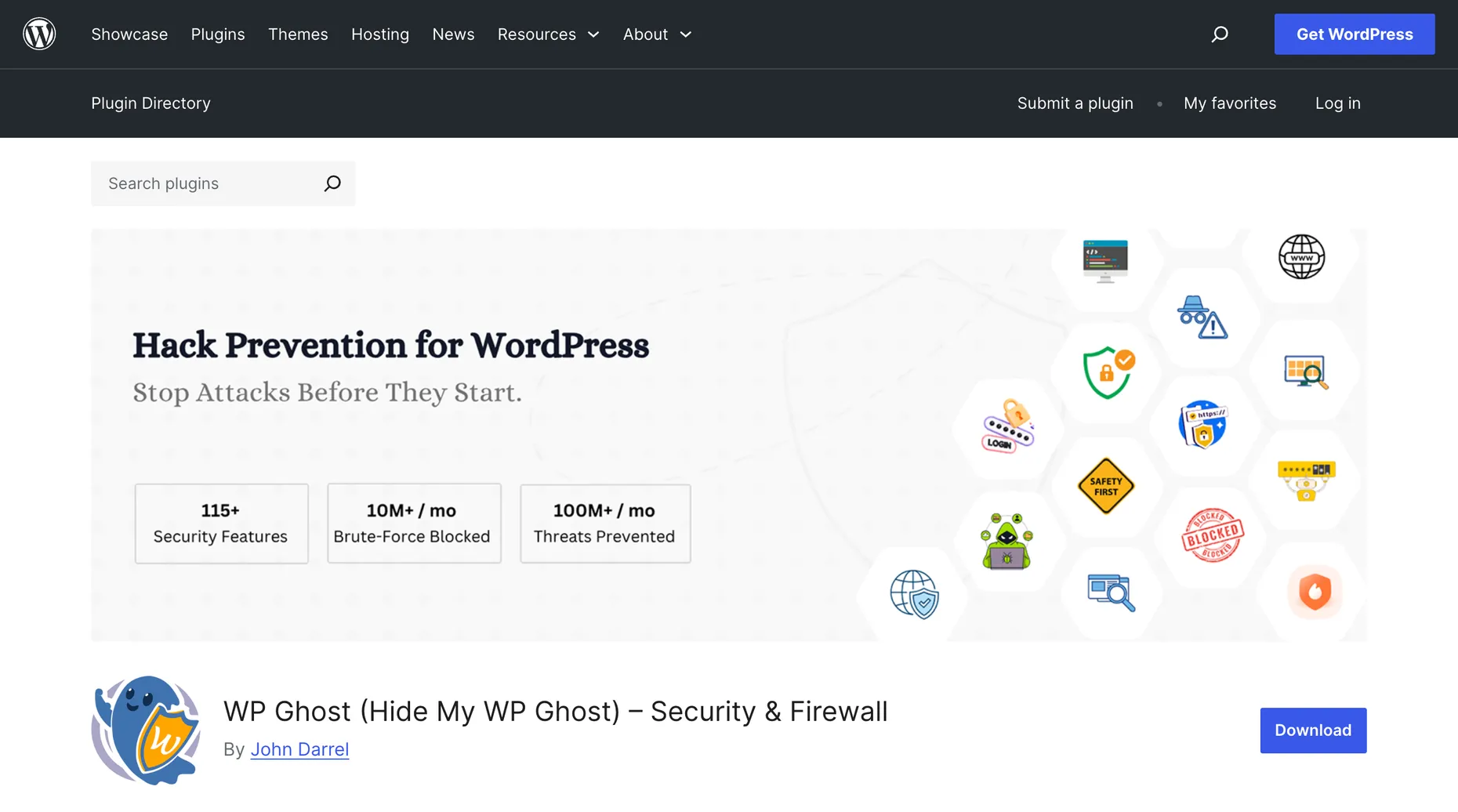Screen dimensions: 1458x812
Task: Click the green shield lock icon
Action: tap(1108, 372)
